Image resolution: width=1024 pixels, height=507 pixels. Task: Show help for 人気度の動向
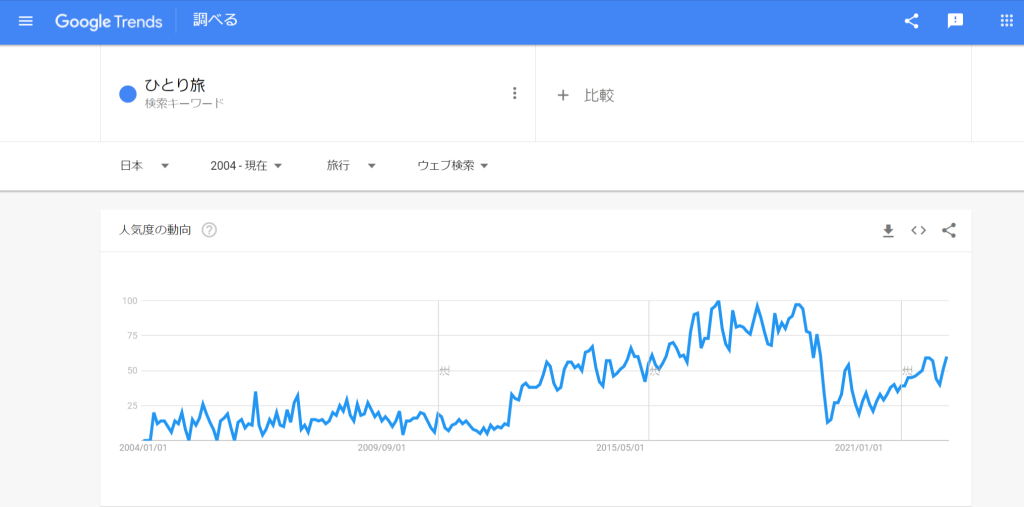pos(209,231)
